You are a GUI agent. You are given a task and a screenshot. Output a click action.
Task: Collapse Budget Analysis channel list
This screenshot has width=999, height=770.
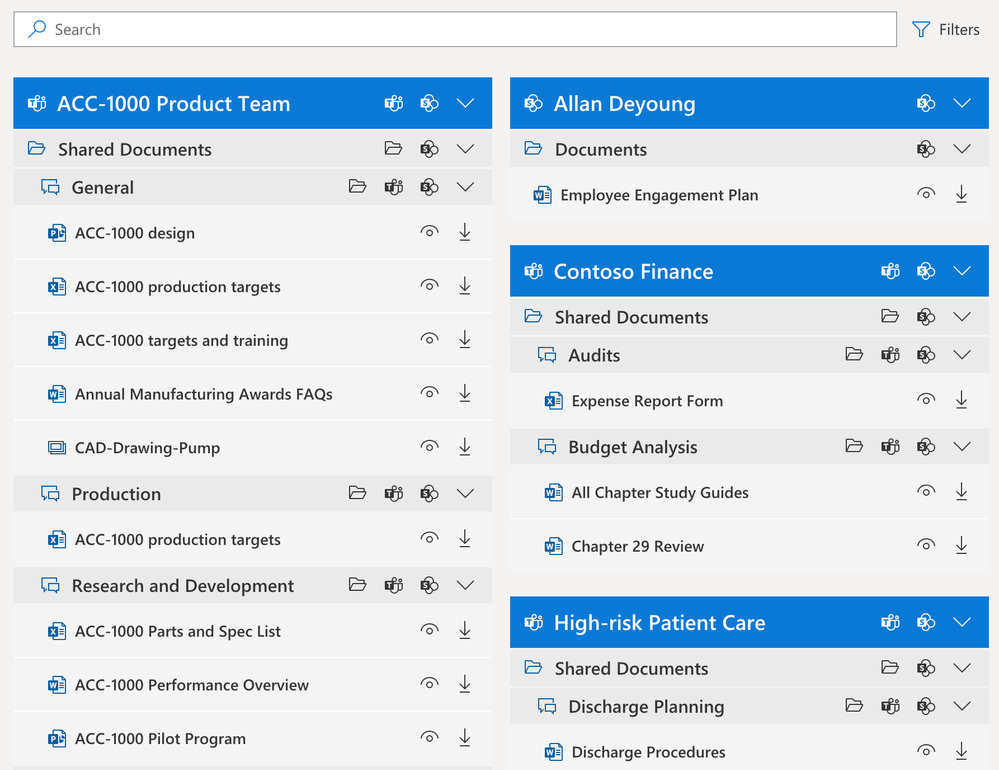click(x=961, y=446)
